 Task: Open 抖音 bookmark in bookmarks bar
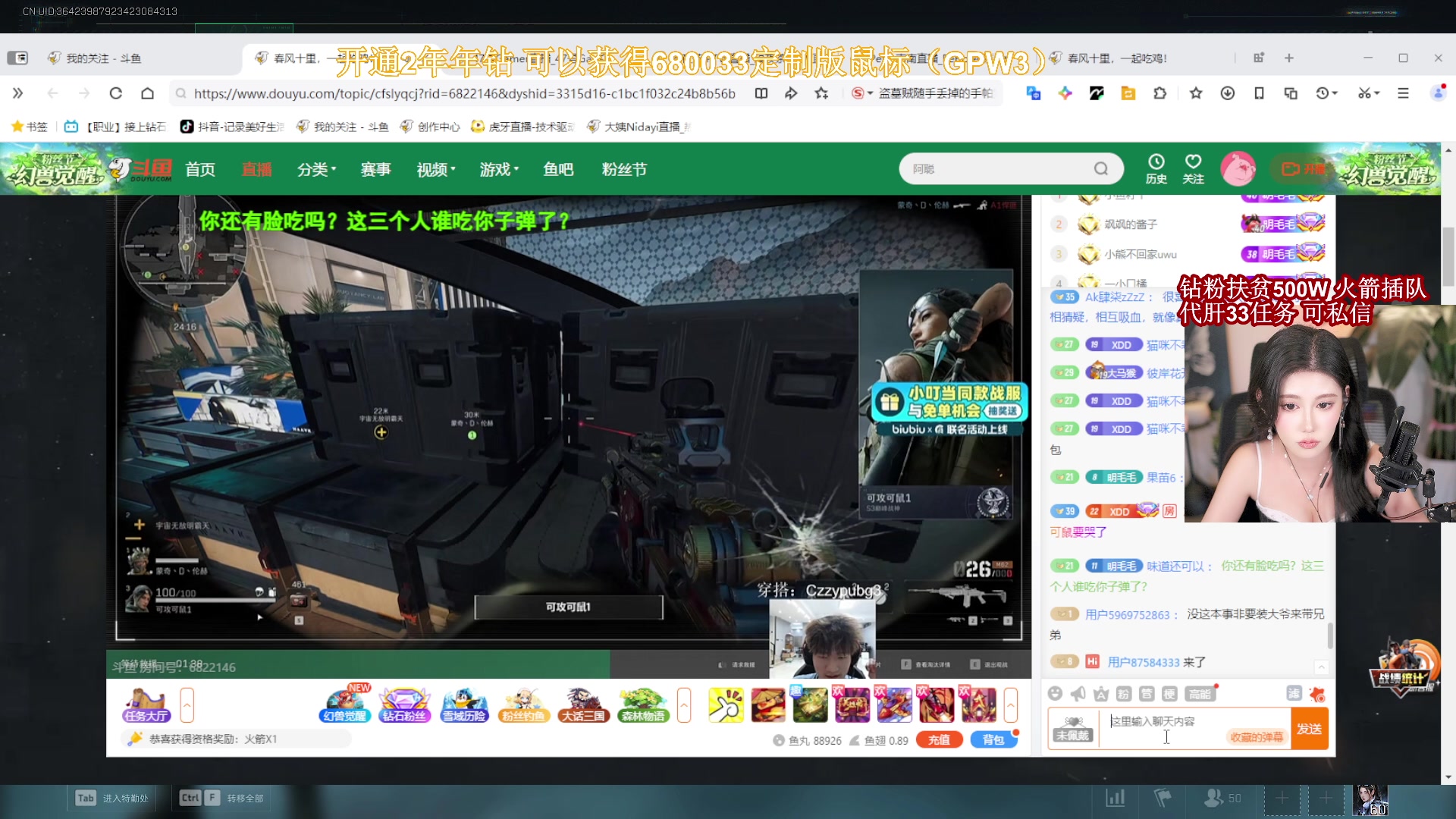coord(231,127)
